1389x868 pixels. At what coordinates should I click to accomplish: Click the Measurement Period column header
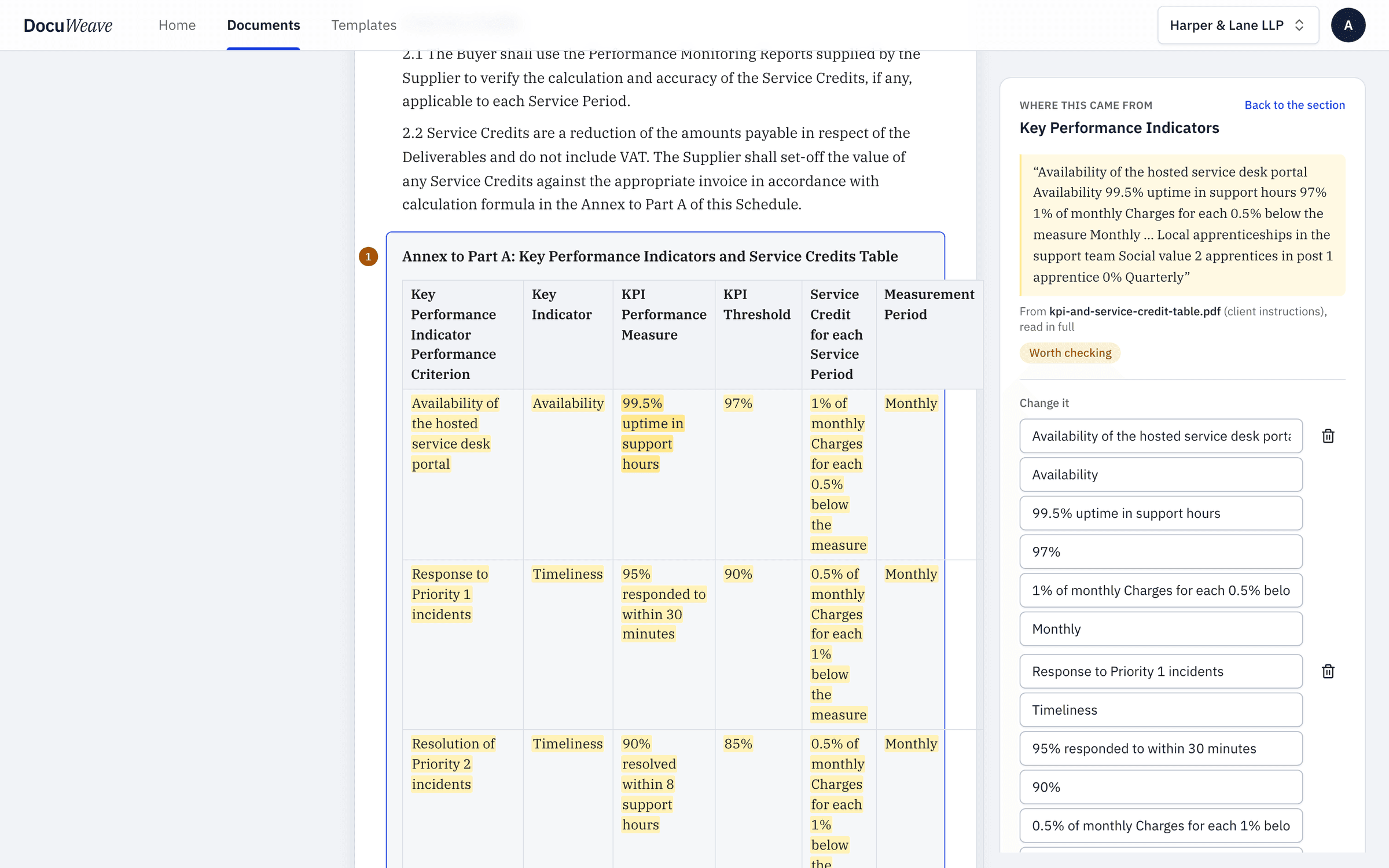pyautogui.click(x=929, y=334)
